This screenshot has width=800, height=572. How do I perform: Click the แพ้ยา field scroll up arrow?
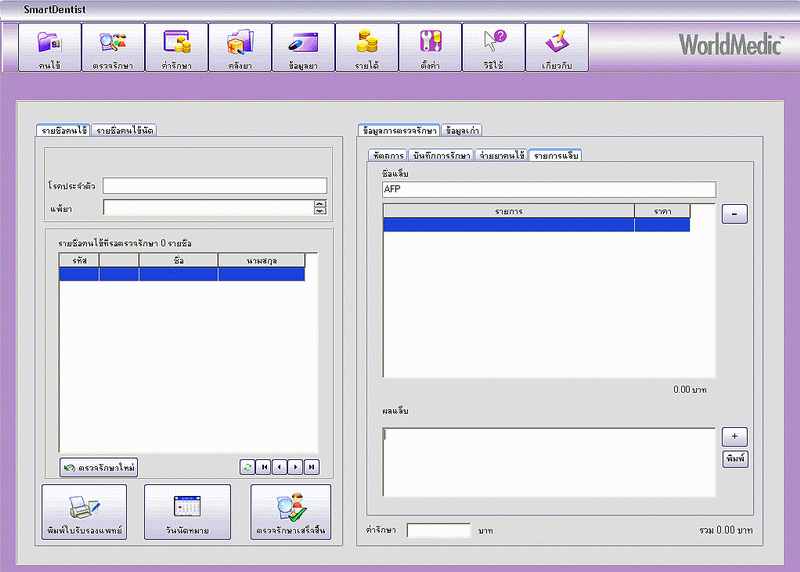point(320,203)
